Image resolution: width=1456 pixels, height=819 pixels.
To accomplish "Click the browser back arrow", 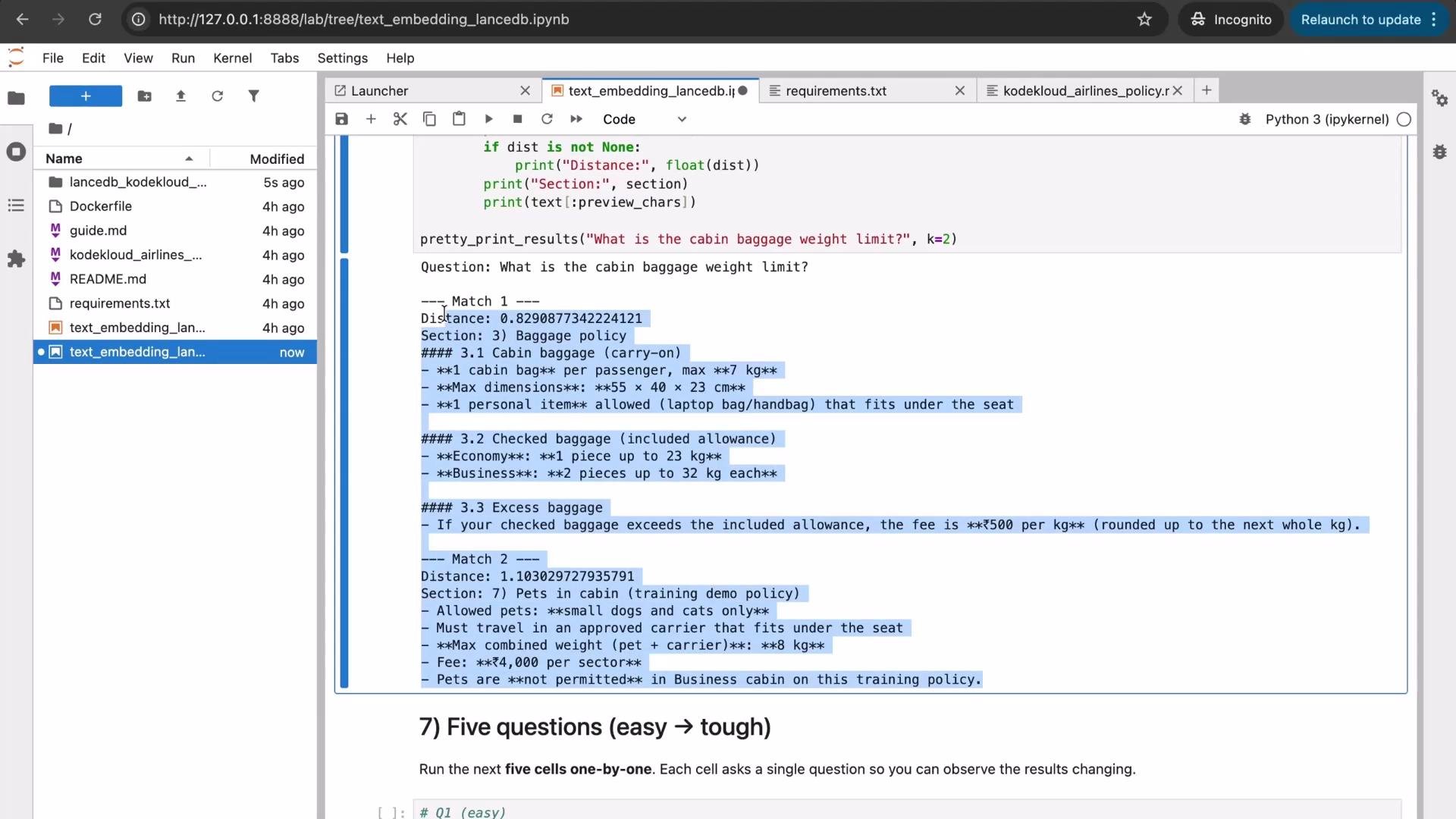I will coord(22,20).
